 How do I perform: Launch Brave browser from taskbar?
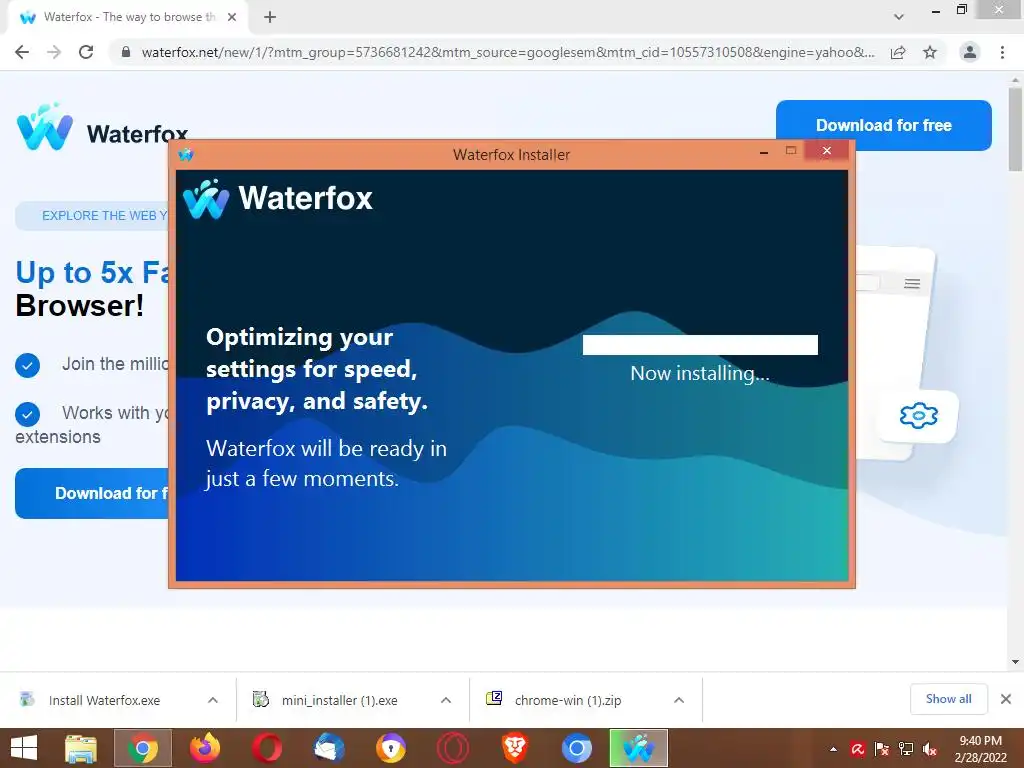(x=515, y=748)
